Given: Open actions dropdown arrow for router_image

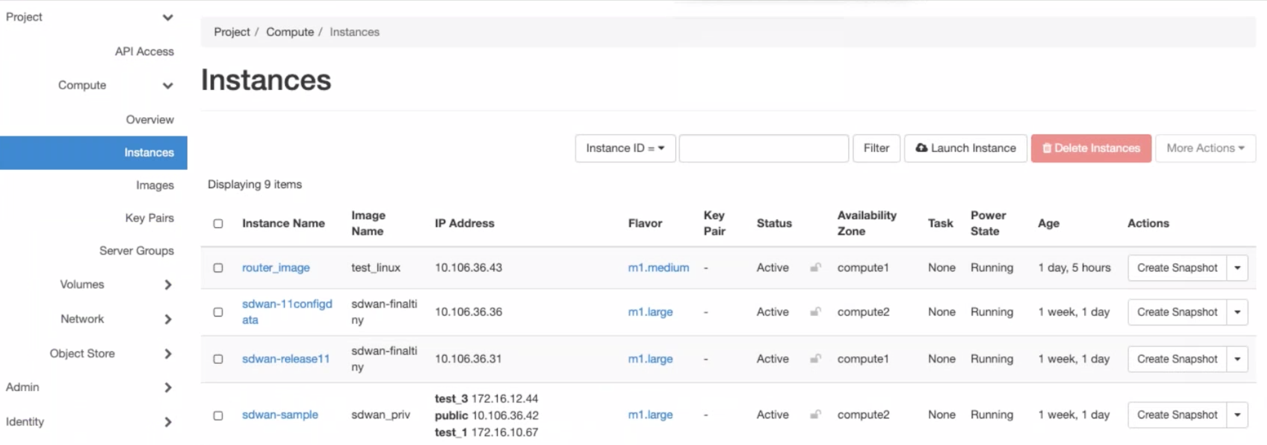Looking at the screenshot, I should pos(1238,268).
